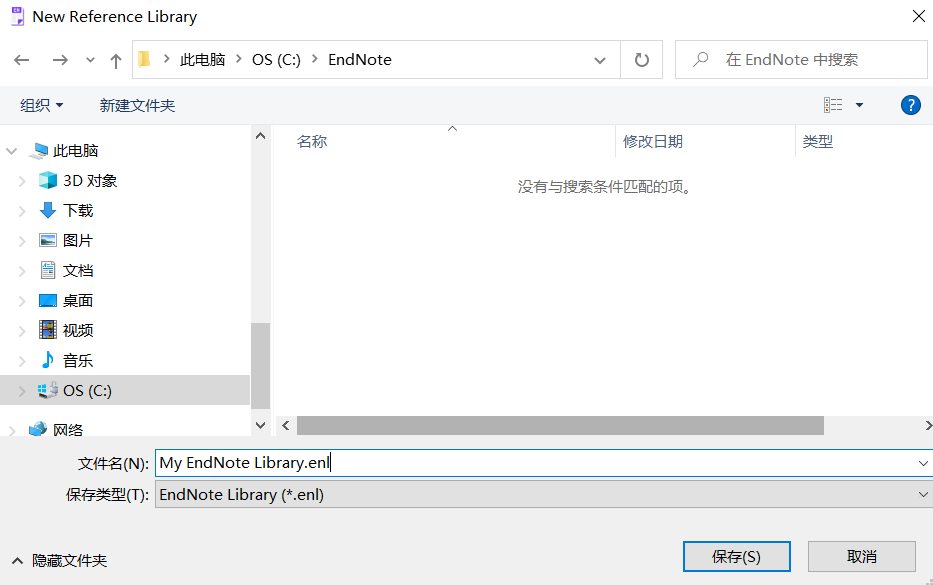The height and width of the screenshot is (585, 933).
Task: Go back using the left arrow
Action: (22, 60)
